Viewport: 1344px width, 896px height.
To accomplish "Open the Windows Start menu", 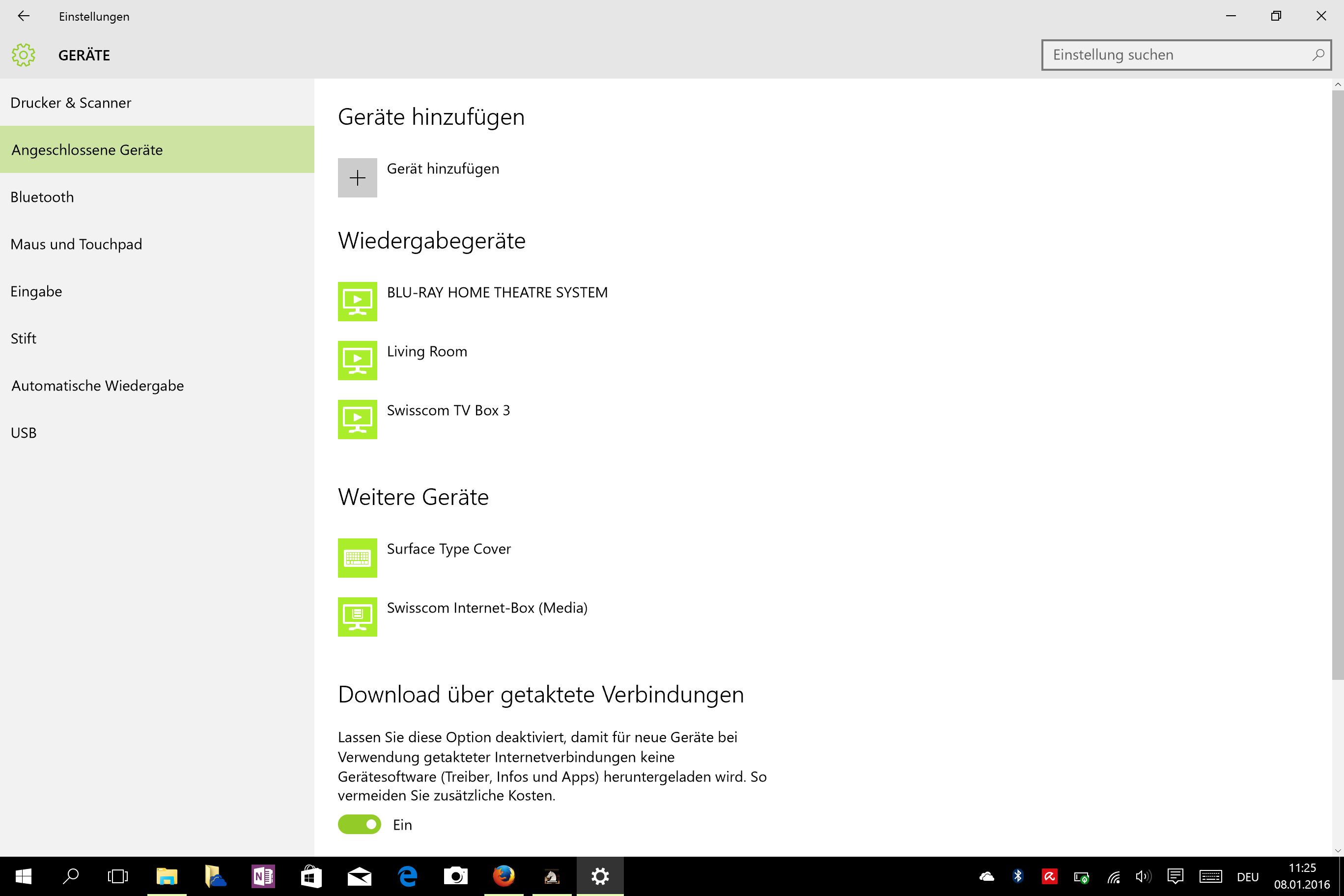I will tap(24, 876).
